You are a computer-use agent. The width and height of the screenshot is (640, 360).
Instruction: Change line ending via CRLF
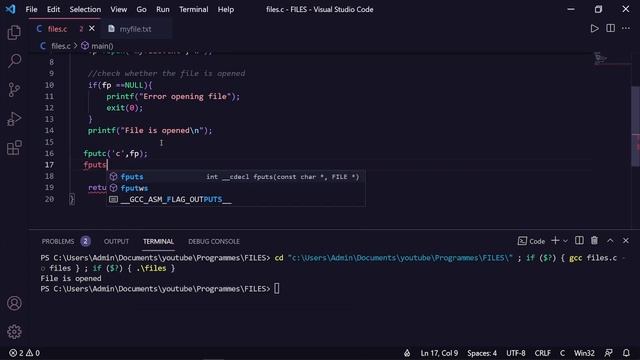pos(542,353)
